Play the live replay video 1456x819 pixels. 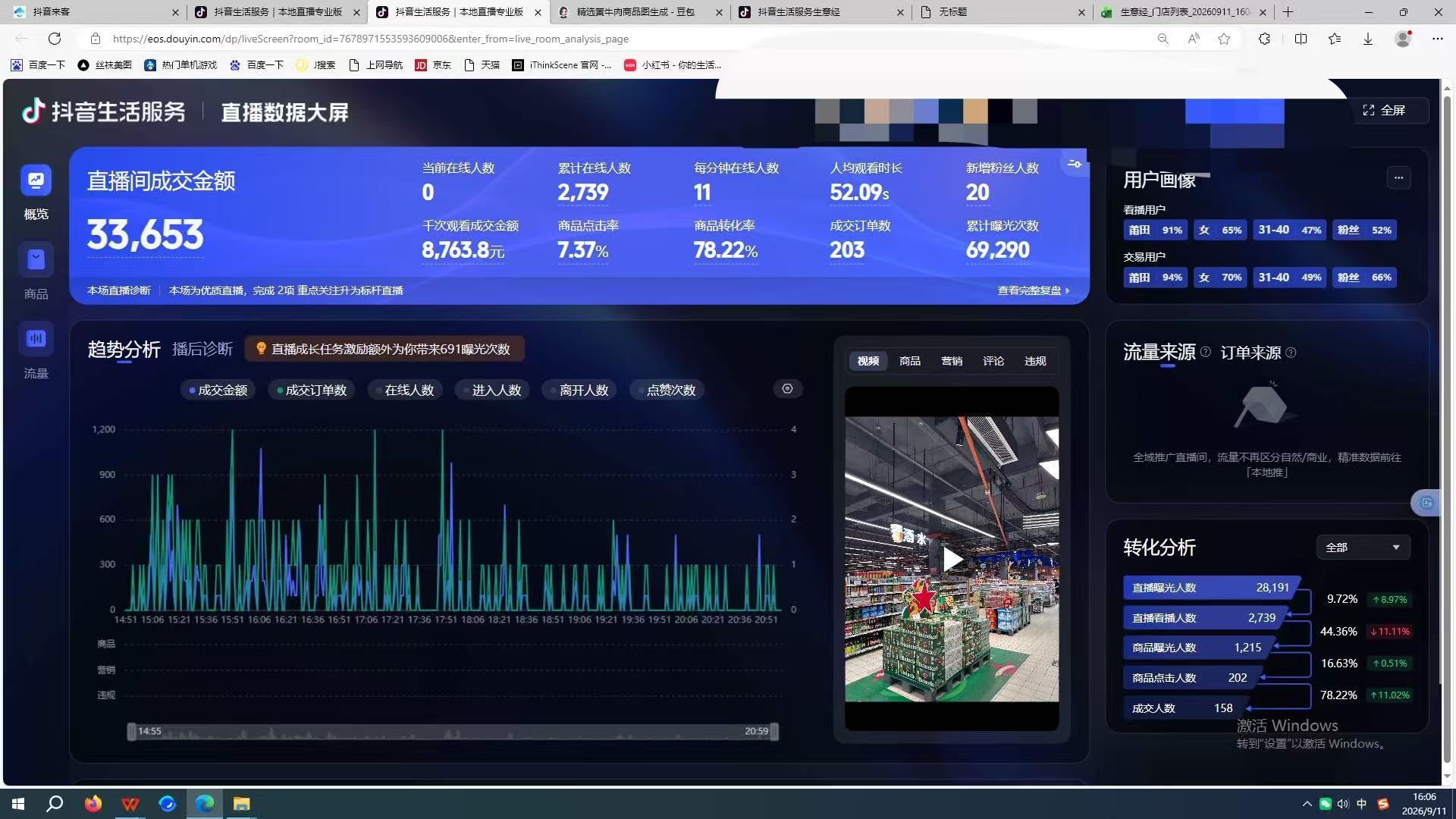pyautogui.click(x=952, y=560)
